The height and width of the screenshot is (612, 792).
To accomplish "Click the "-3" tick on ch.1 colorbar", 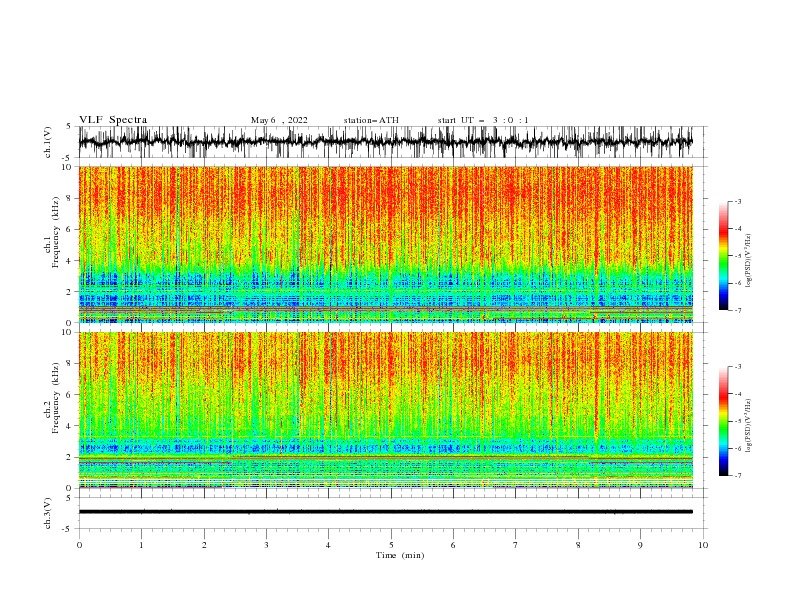I will 738,201.
